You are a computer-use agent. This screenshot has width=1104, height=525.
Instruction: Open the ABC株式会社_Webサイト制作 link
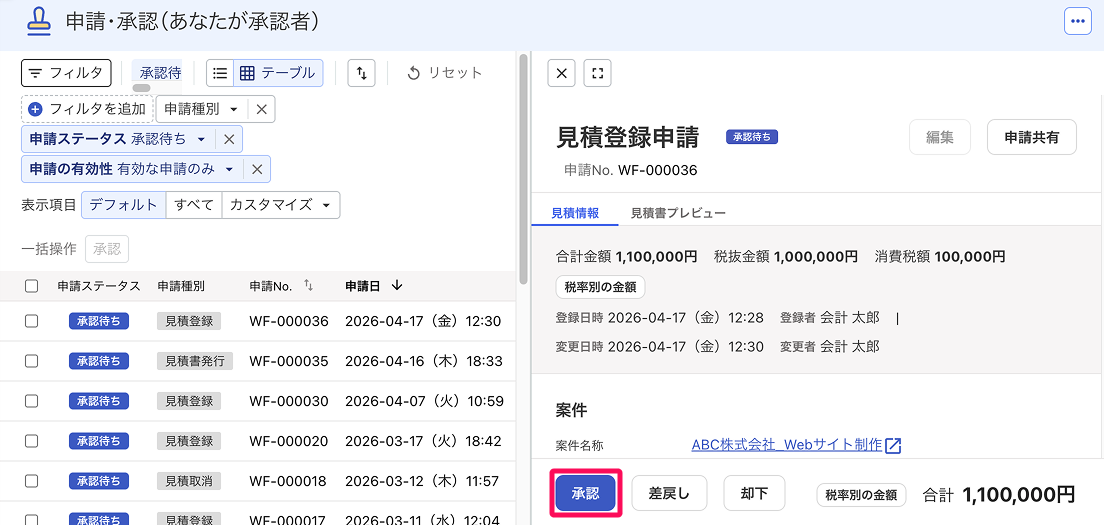pos(787,445)
